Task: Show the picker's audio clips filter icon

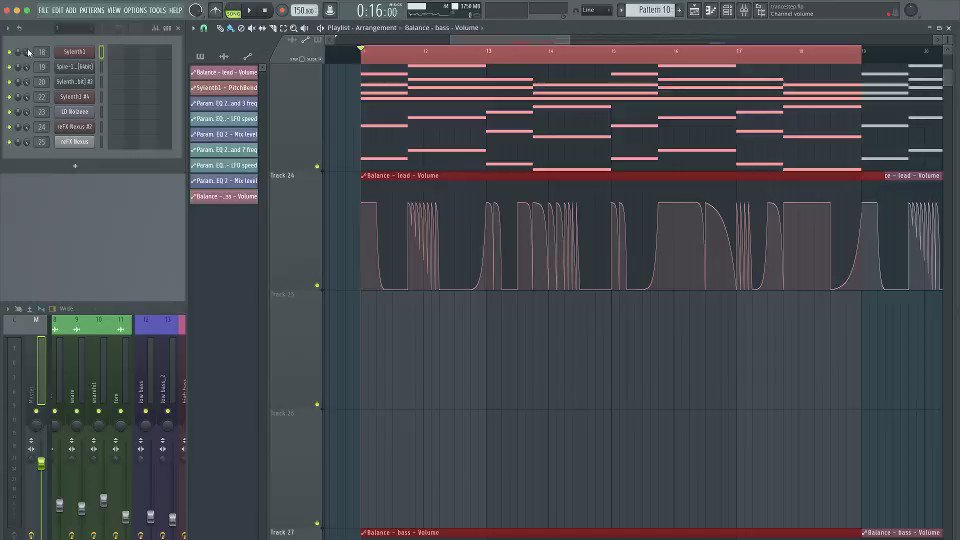Action: click(x=224, y=56)
